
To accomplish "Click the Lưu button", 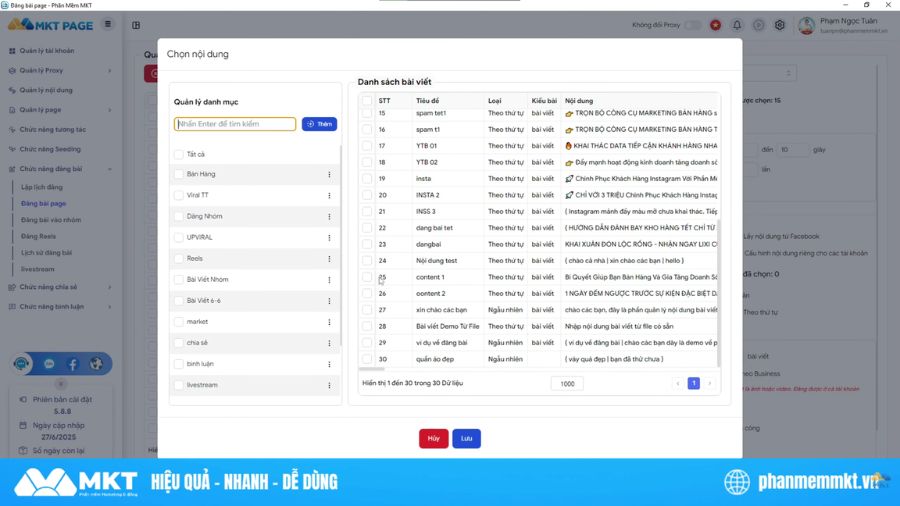I will 466,438.
